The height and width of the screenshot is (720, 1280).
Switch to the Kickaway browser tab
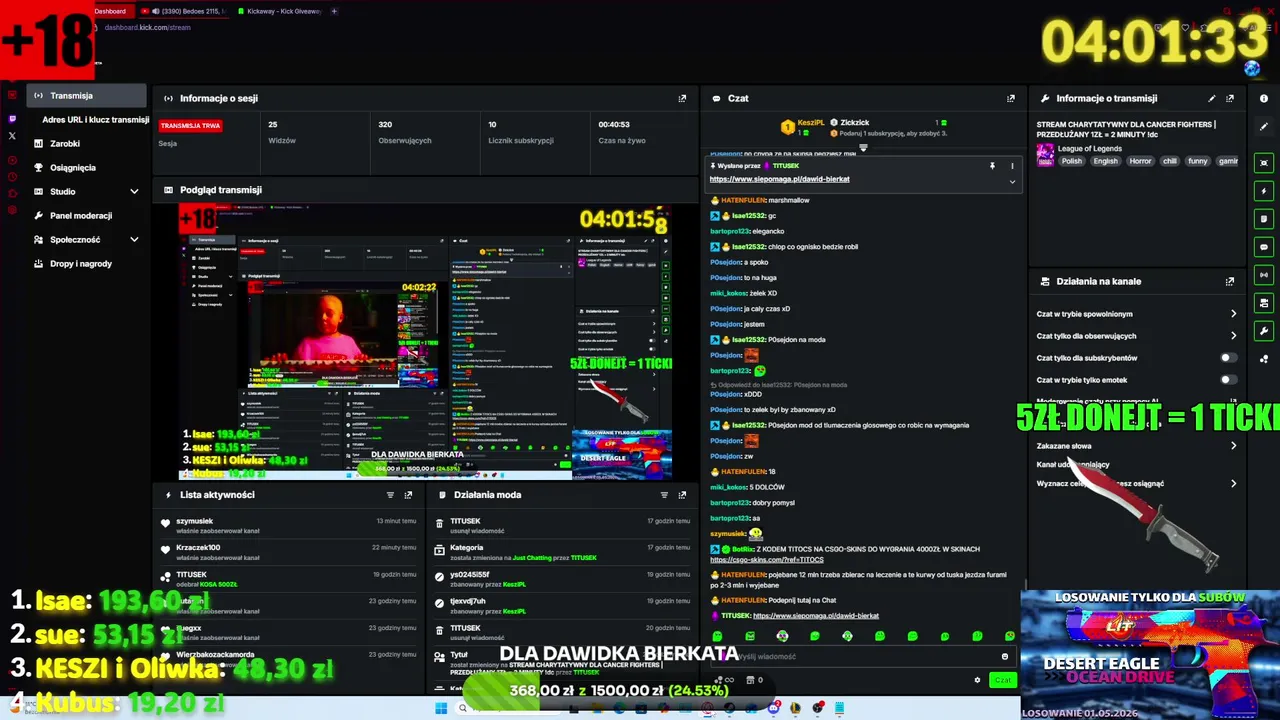click(x=280, y=11)
